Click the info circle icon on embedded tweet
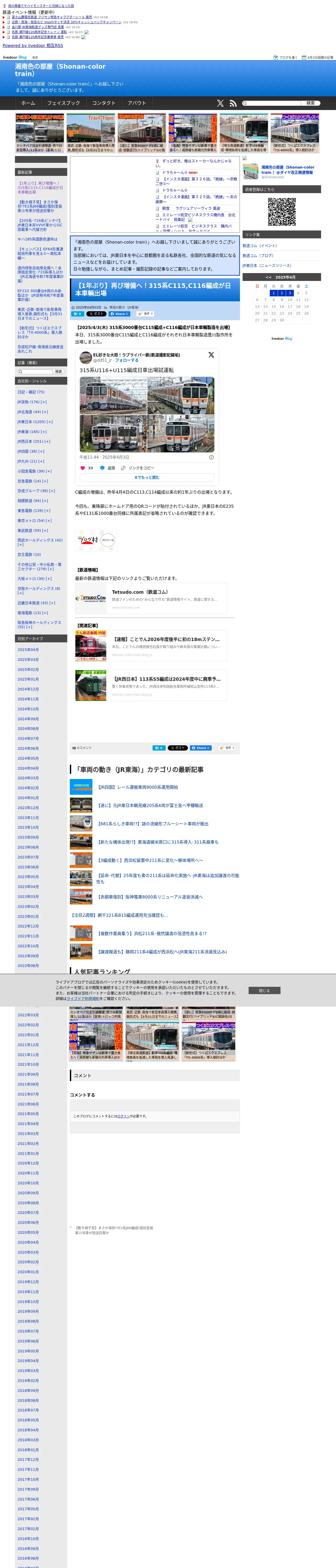Viewport: 336px width, 1568px height. coord(212,457)
